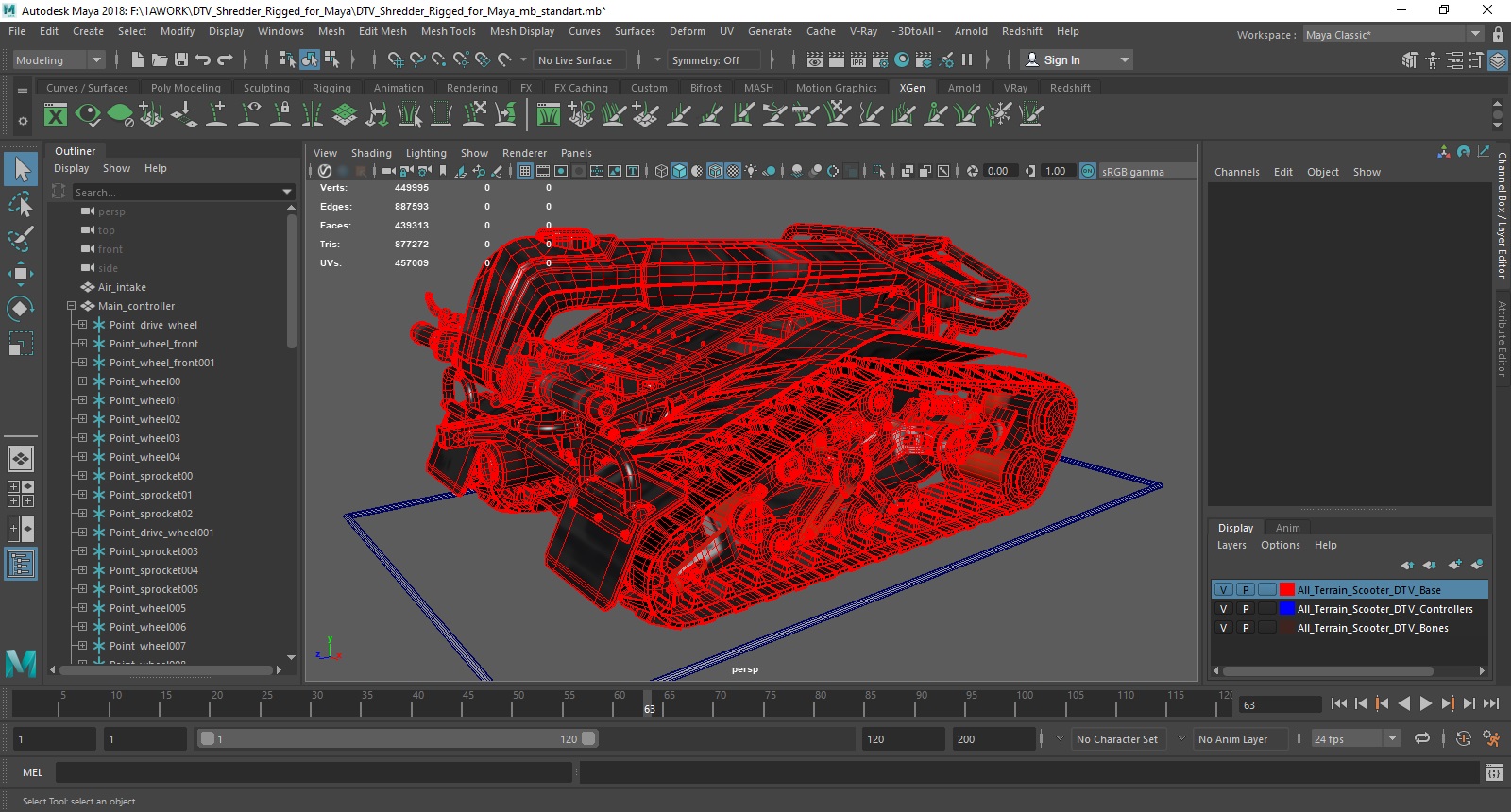Click the green X XGen shelf icon
Screen dimensions: 1511x812
click(x=56, y=115)
